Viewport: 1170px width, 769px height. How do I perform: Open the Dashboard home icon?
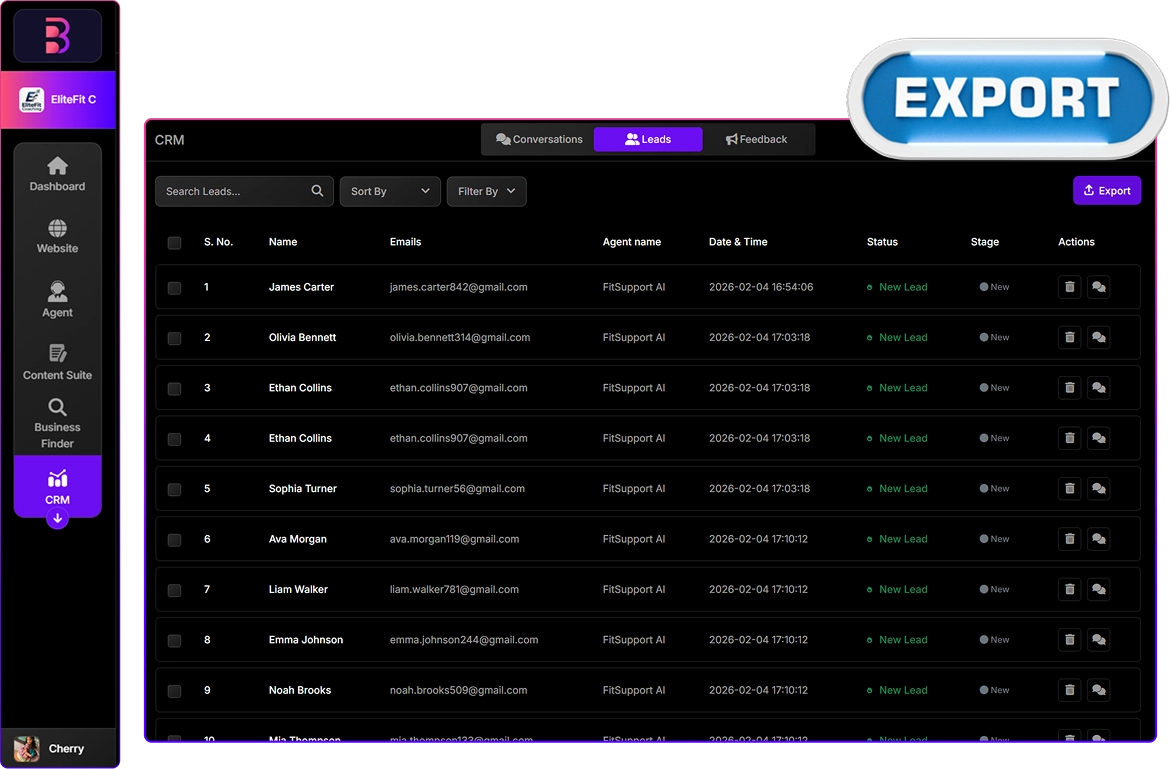[x=57, y=166]
